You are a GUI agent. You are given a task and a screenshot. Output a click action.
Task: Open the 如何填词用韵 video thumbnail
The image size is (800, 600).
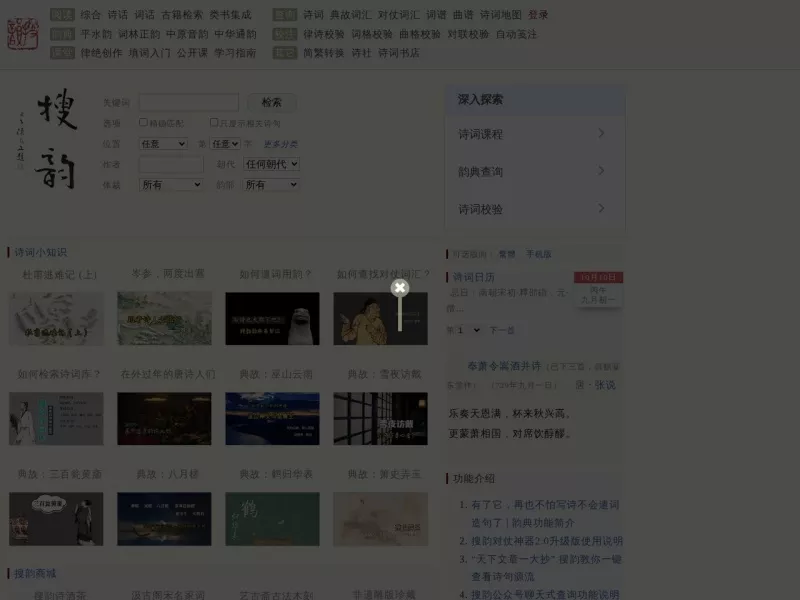click(x=272, y=318)
